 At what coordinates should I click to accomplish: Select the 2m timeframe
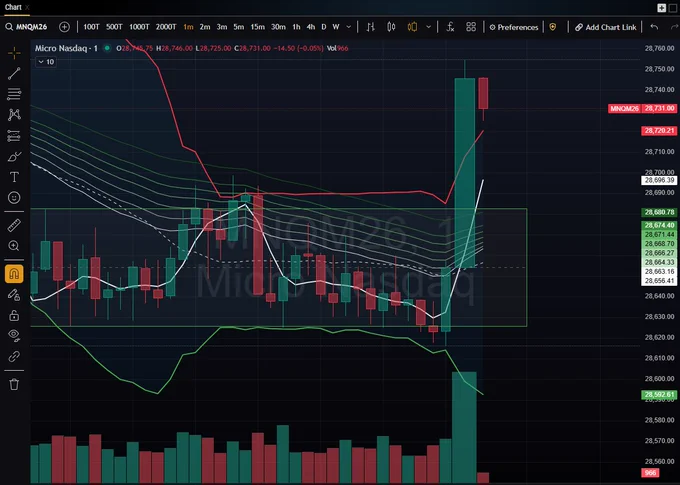[x=205, y=27]
